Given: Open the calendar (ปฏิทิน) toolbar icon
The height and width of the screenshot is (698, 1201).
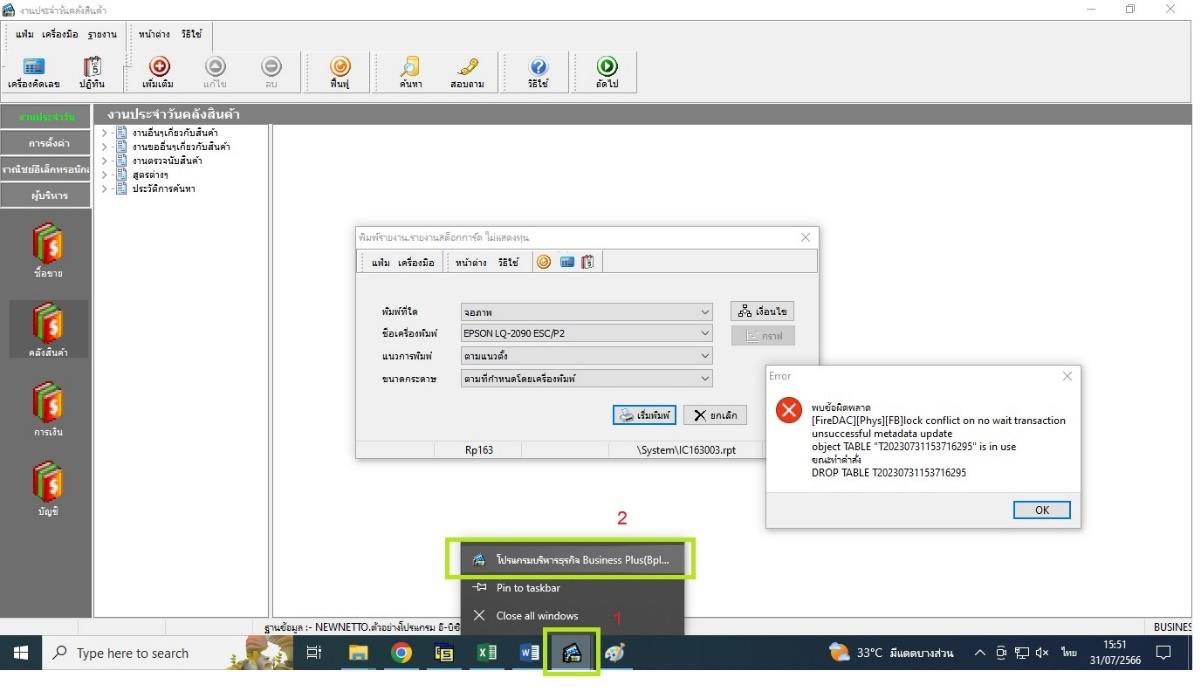Looking at the screenshot, I should (x=92, y=67).
